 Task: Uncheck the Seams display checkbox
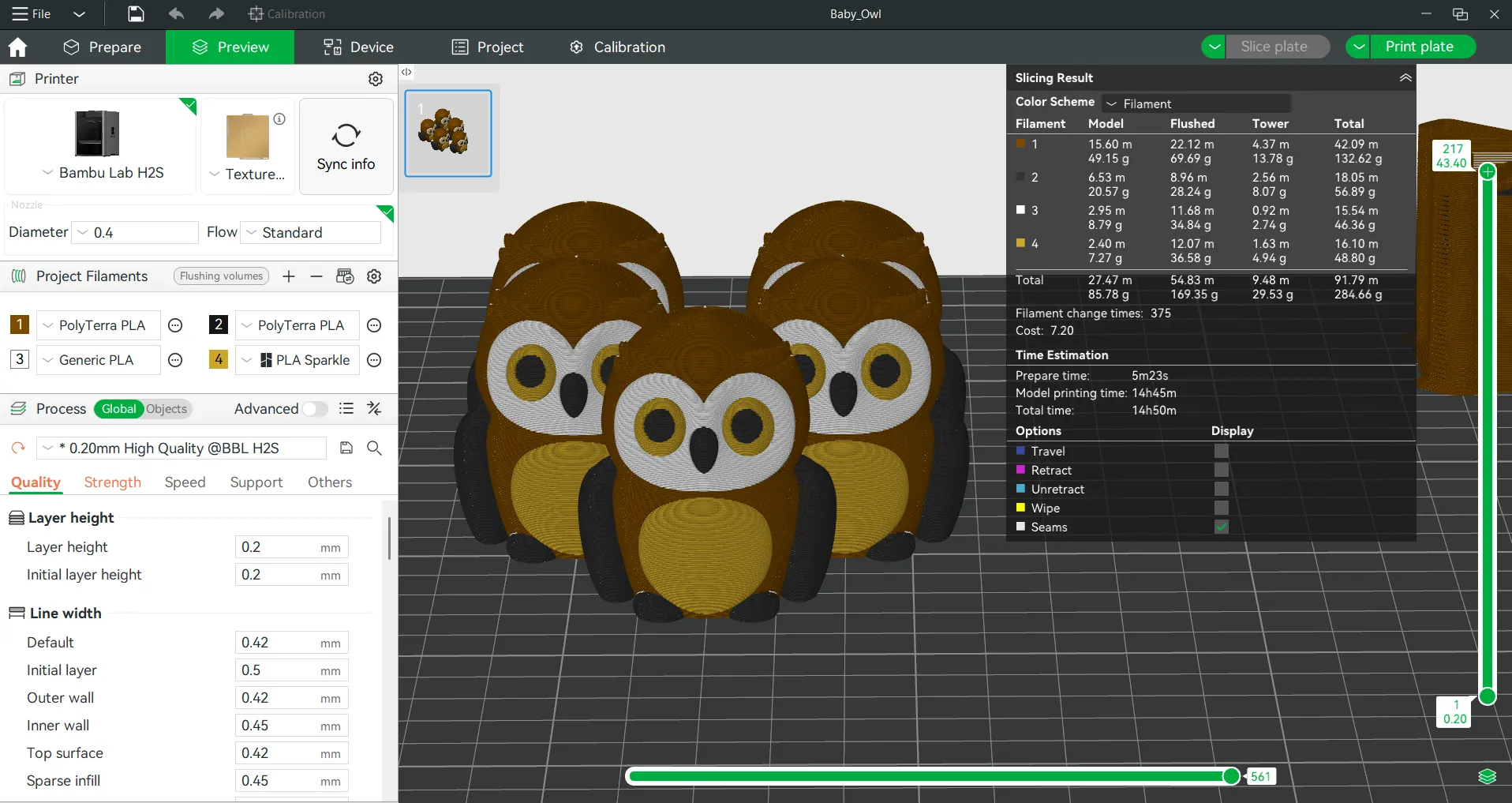point(1221,527)
